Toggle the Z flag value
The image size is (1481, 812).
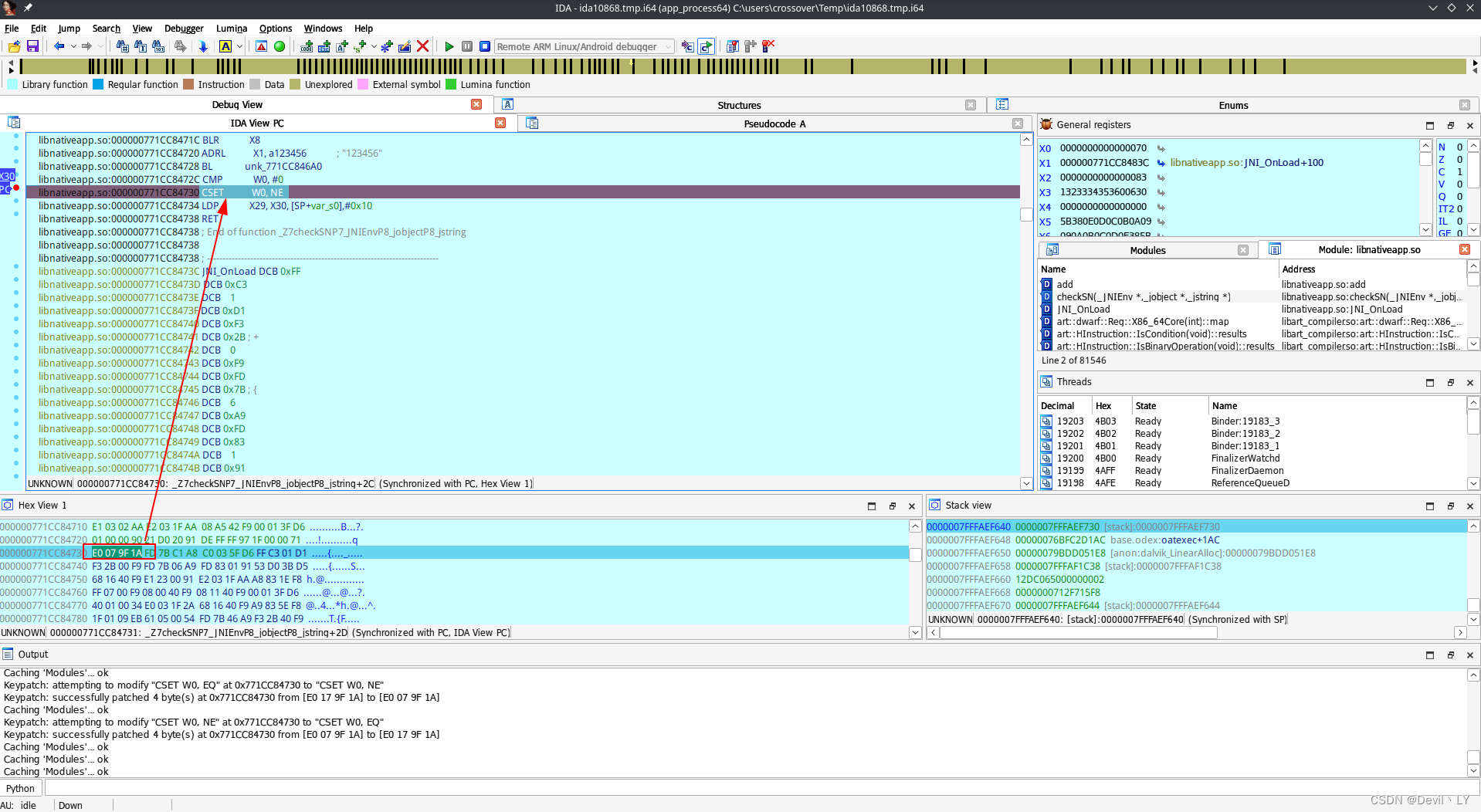(x=1459, y=160)
